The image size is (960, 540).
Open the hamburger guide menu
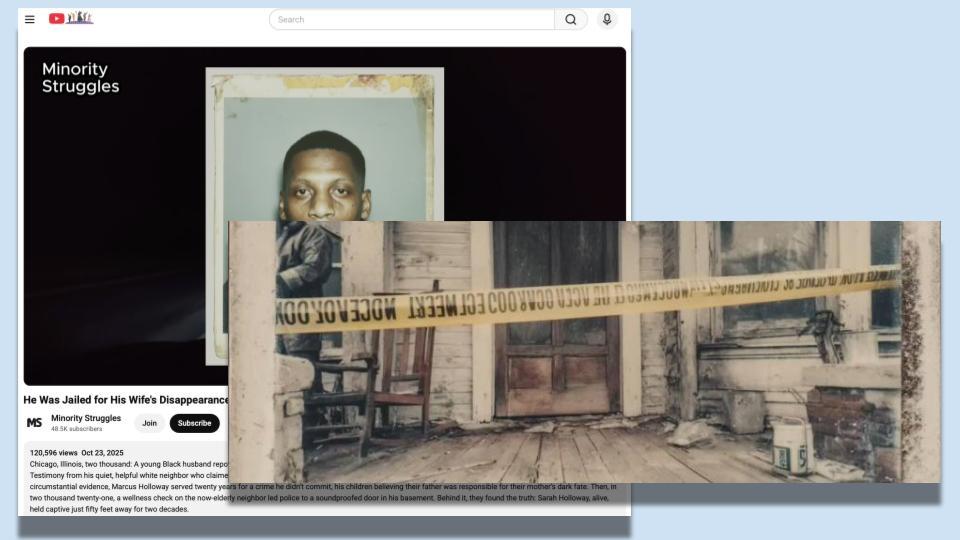tap(30, 19)
